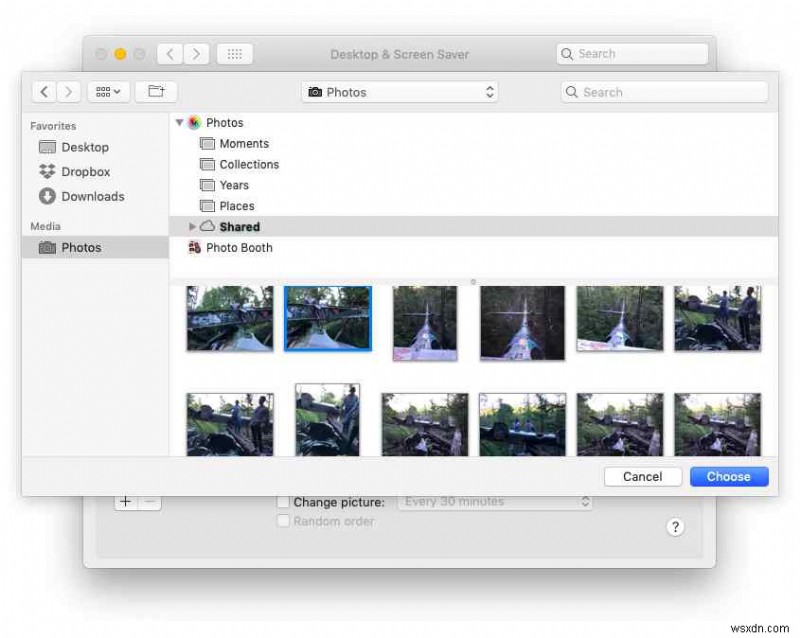
Task: Click the back navigation arrow
Action: 44,91
